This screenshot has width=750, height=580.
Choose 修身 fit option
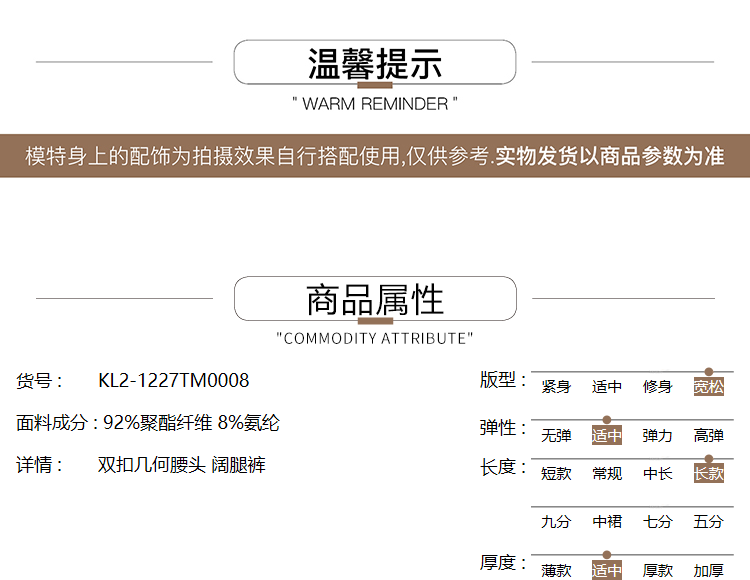(x=657, y=387)
